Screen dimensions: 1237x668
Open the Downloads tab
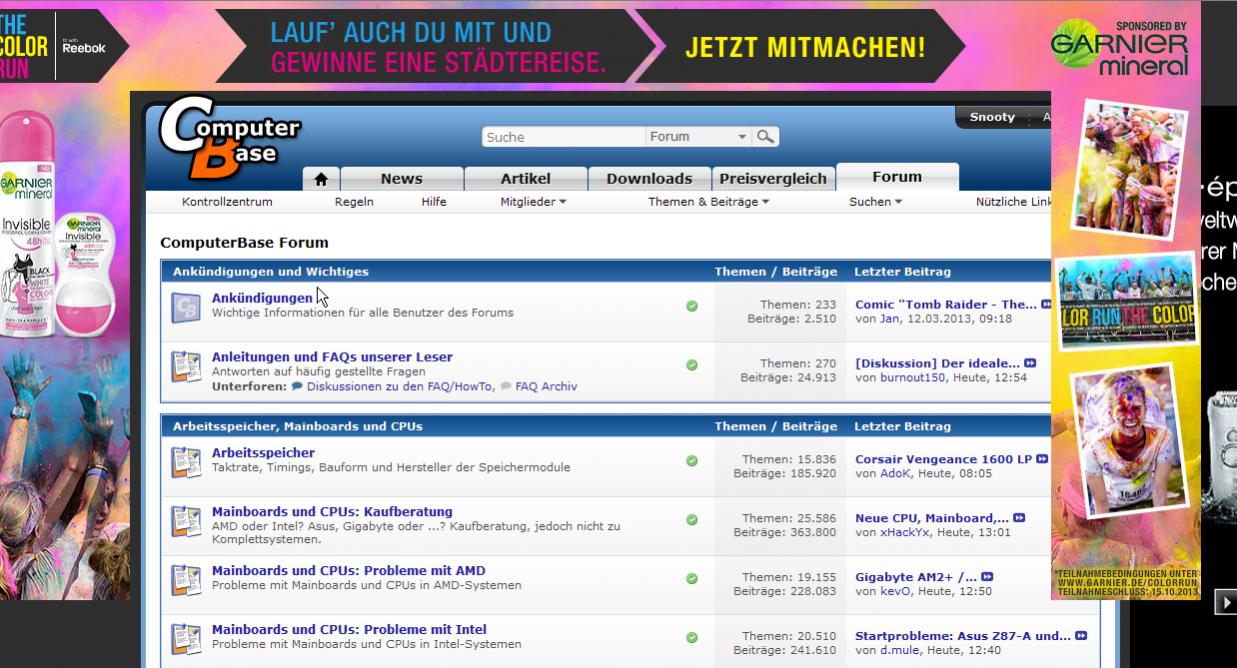(649, 179)
